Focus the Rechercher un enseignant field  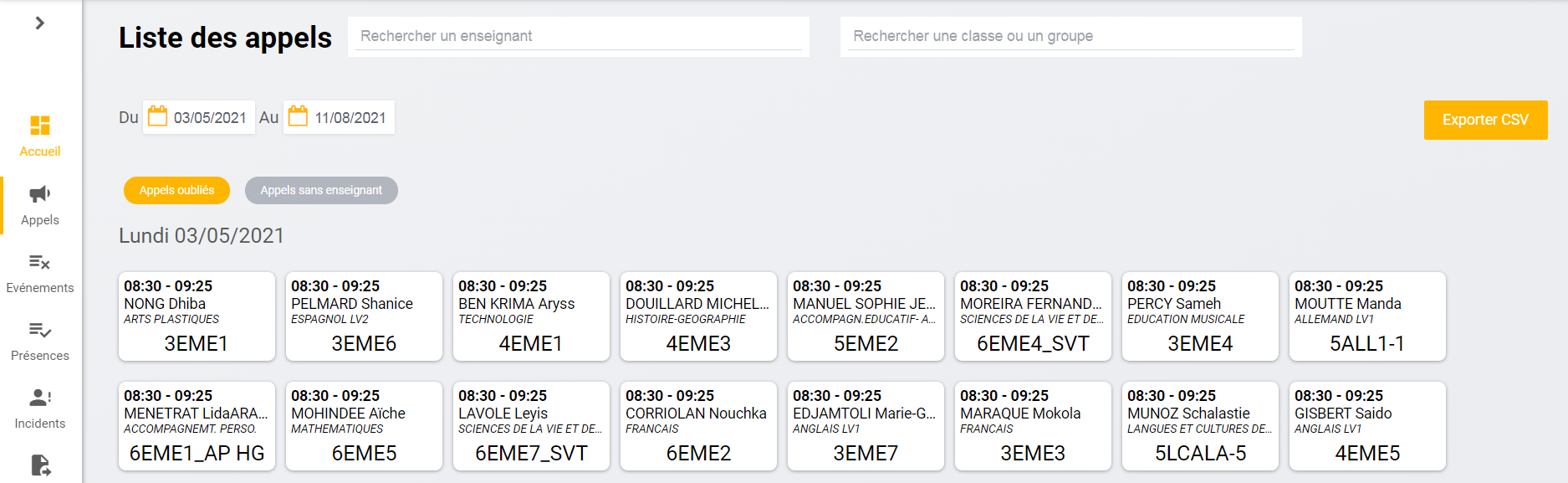[x=579, y=36]
